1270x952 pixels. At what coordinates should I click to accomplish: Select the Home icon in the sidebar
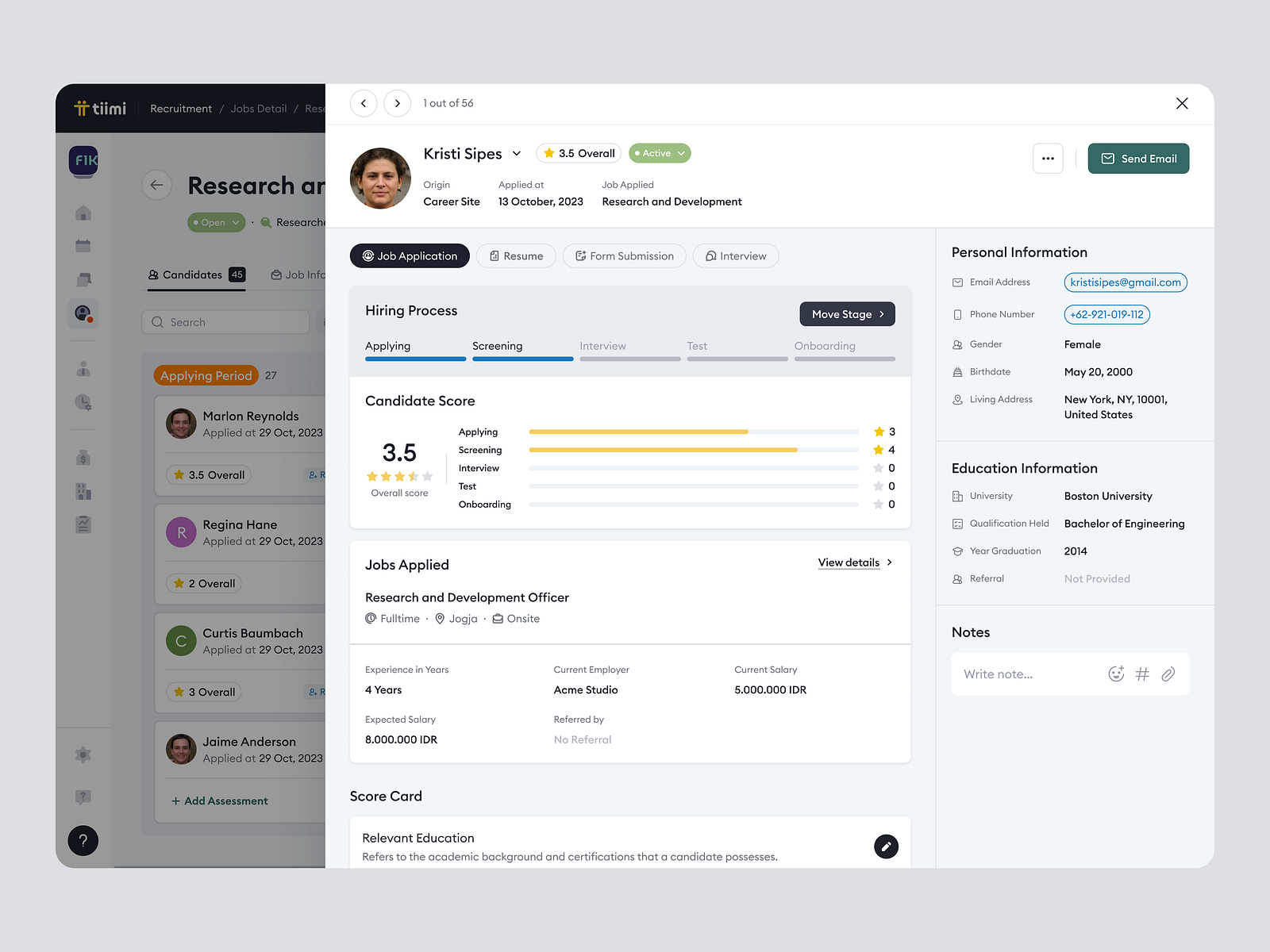pyautogui.click(x=83, y=213)
